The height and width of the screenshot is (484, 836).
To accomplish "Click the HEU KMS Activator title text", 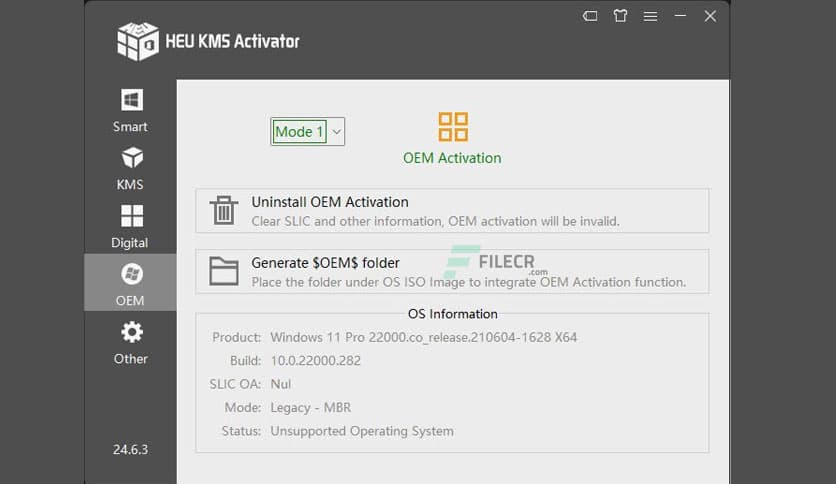I will click(232, 41).
